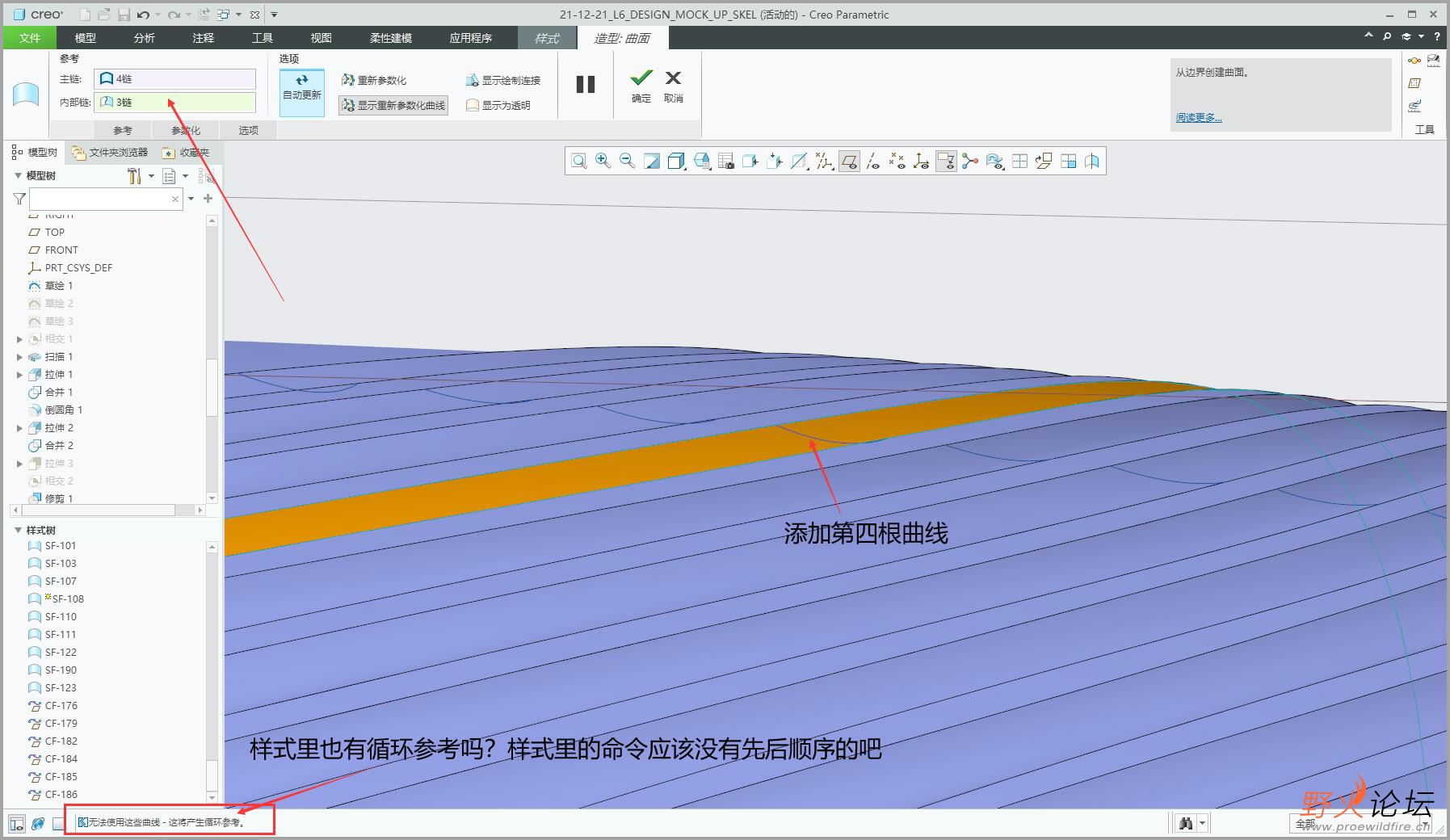
Task: Switch to the 视图 ribbon tab
Action: click(322, 38)
